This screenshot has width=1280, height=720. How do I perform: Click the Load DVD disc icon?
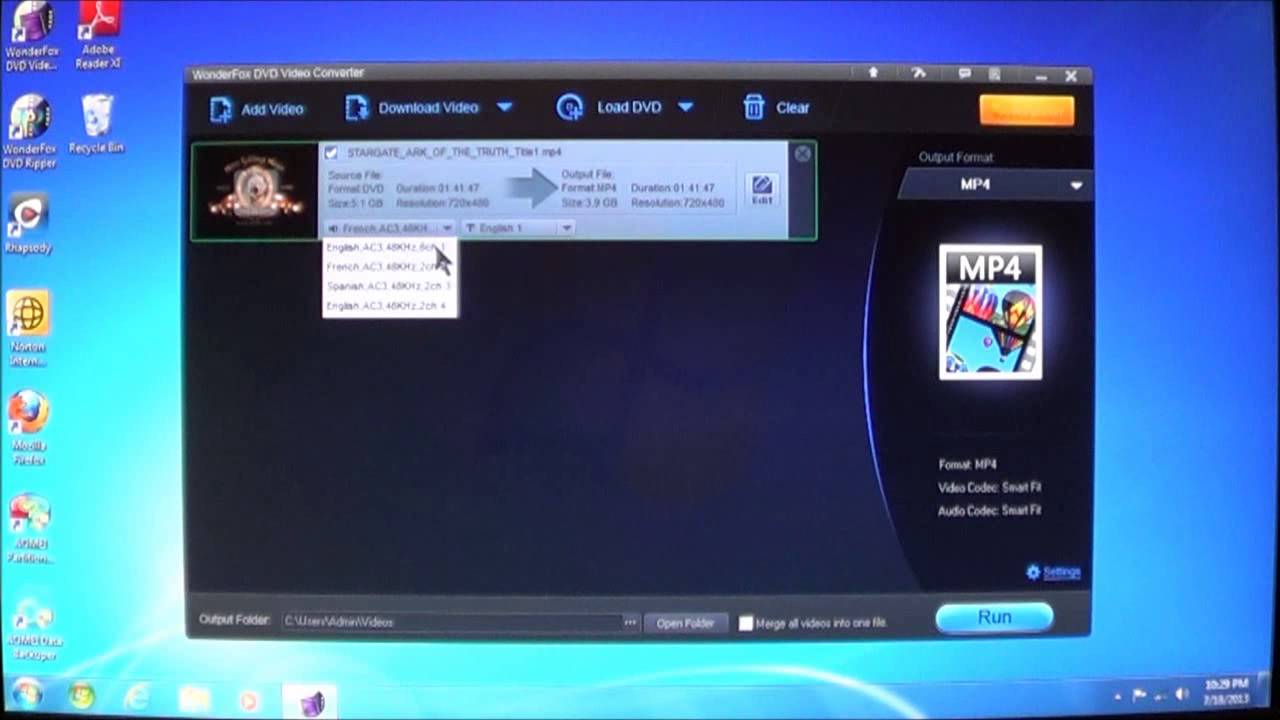pos(570,108)
